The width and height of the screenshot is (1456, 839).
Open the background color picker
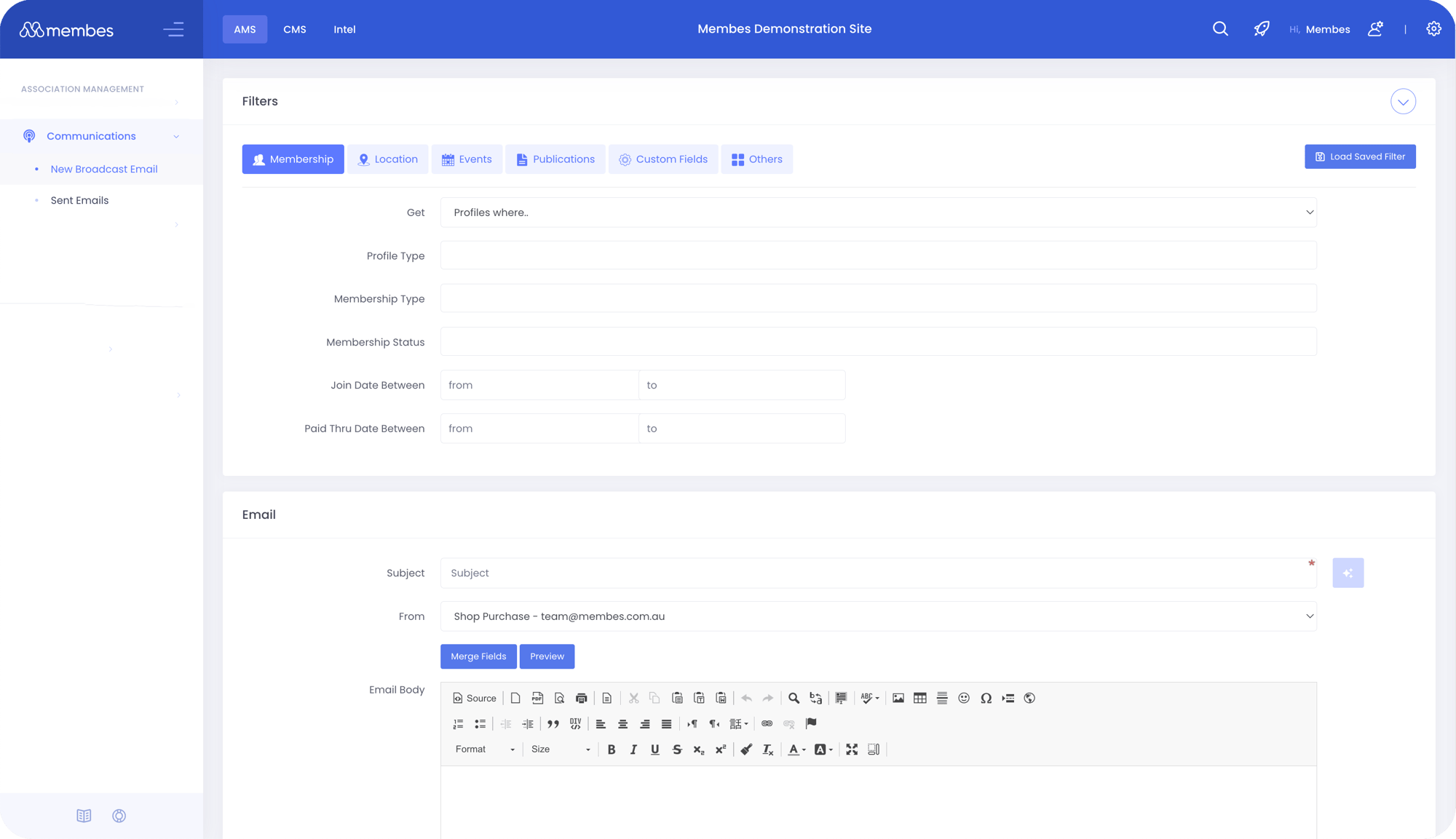pos(823,749)
